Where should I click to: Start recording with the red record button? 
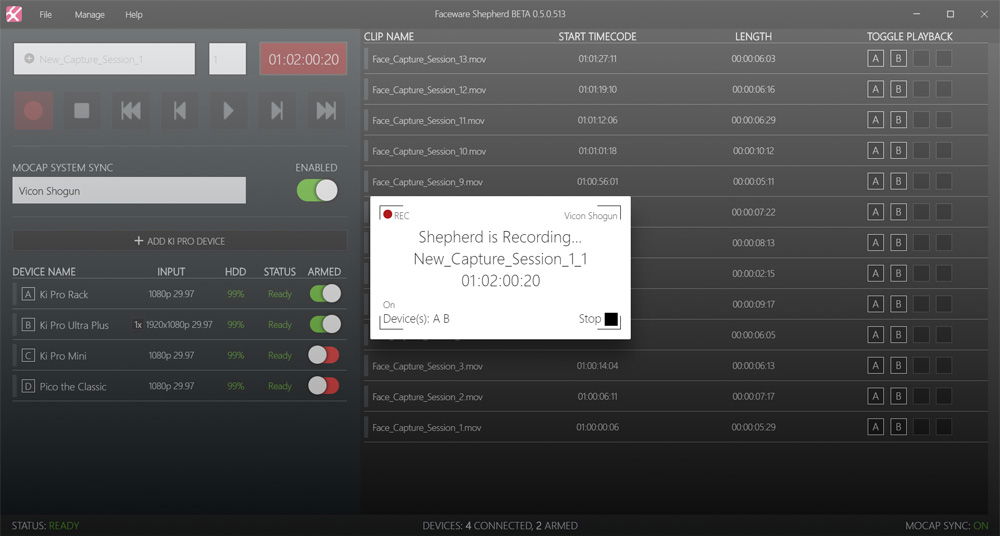(33, 110)
